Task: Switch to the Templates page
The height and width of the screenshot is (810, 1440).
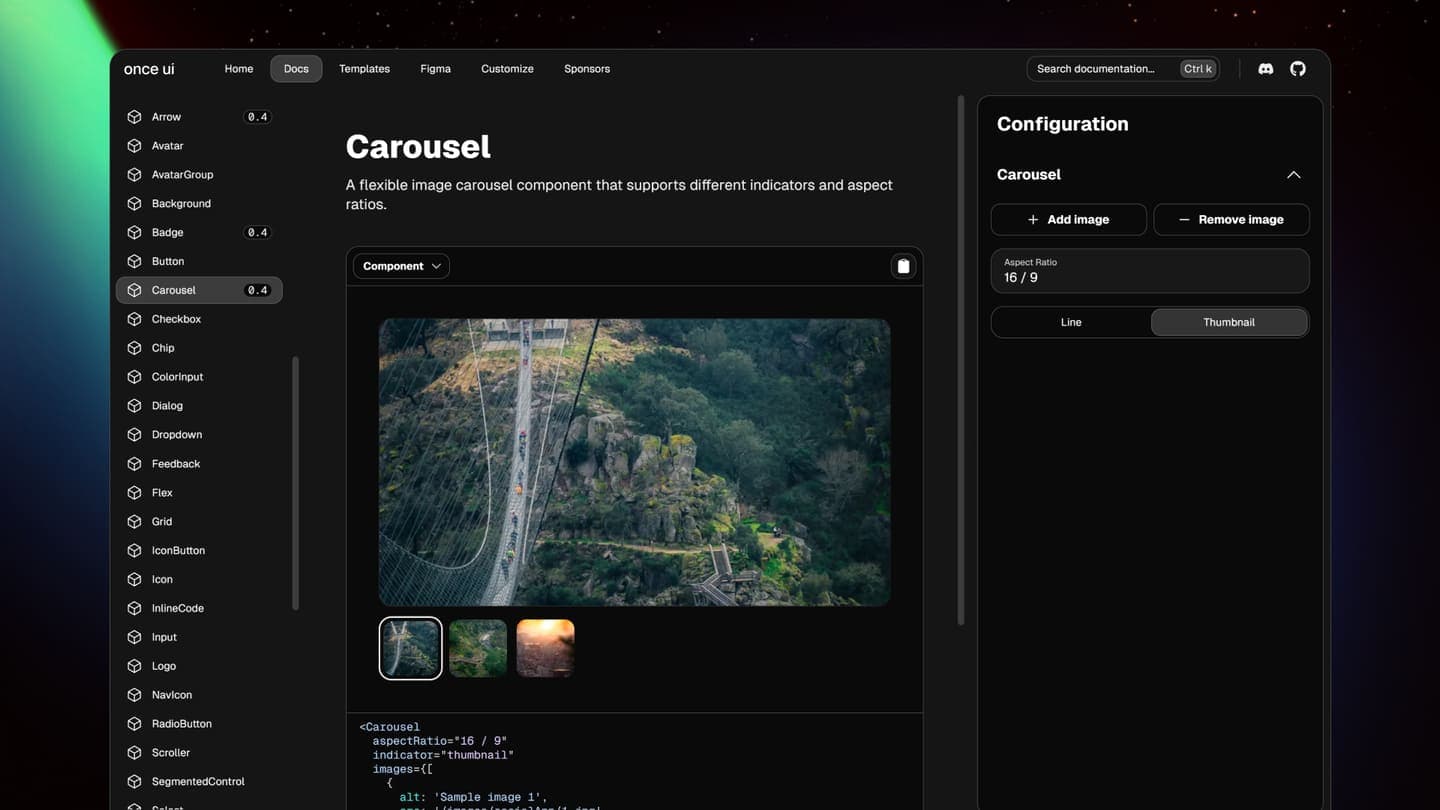Action: (363, 68)
